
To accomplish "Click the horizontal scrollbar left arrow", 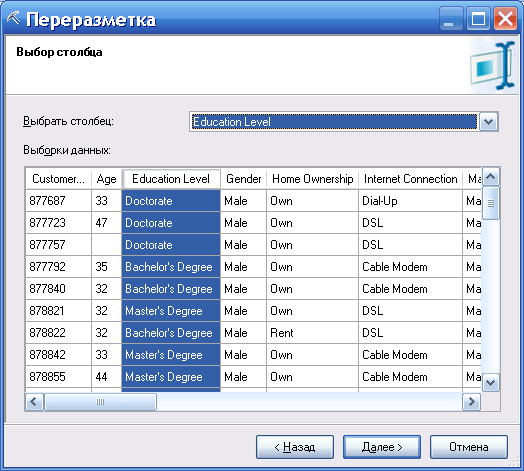I will [x=34, y=401].
